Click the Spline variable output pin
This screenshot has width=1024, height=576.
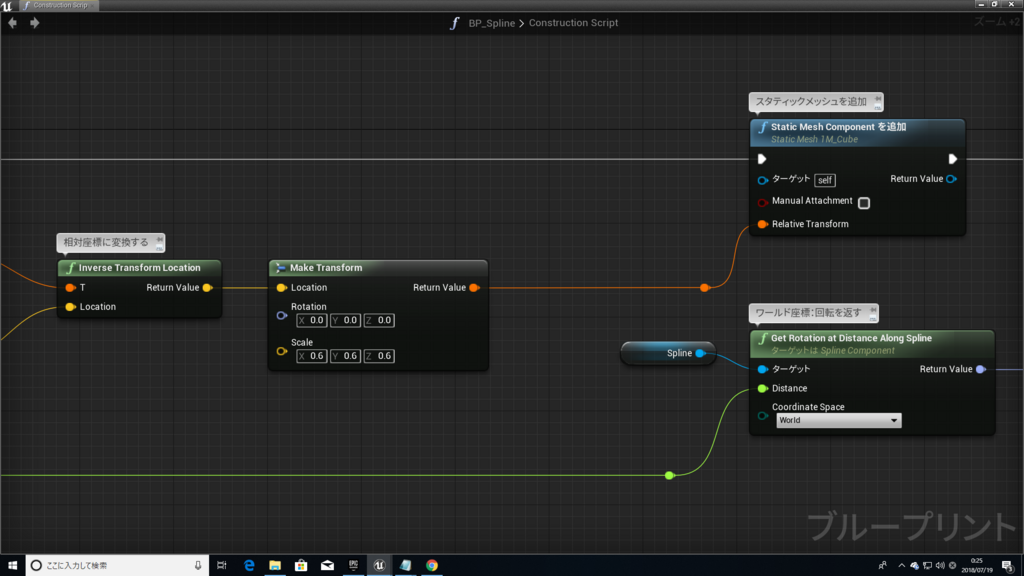(x=700, y=353)
